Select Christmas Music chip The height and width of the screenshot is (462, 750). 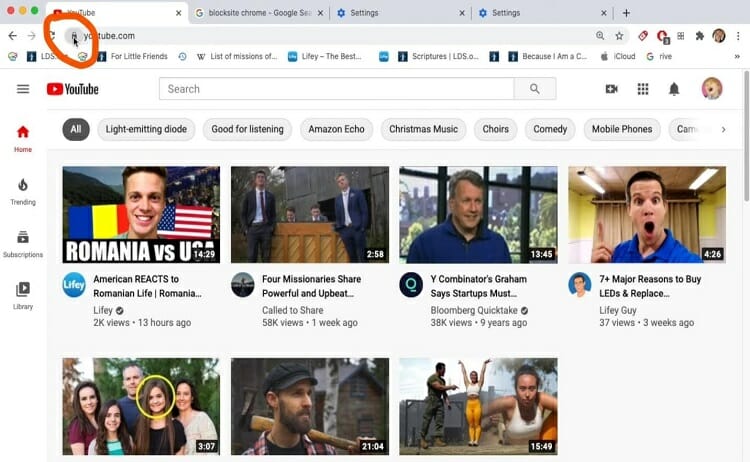[423, 129]
